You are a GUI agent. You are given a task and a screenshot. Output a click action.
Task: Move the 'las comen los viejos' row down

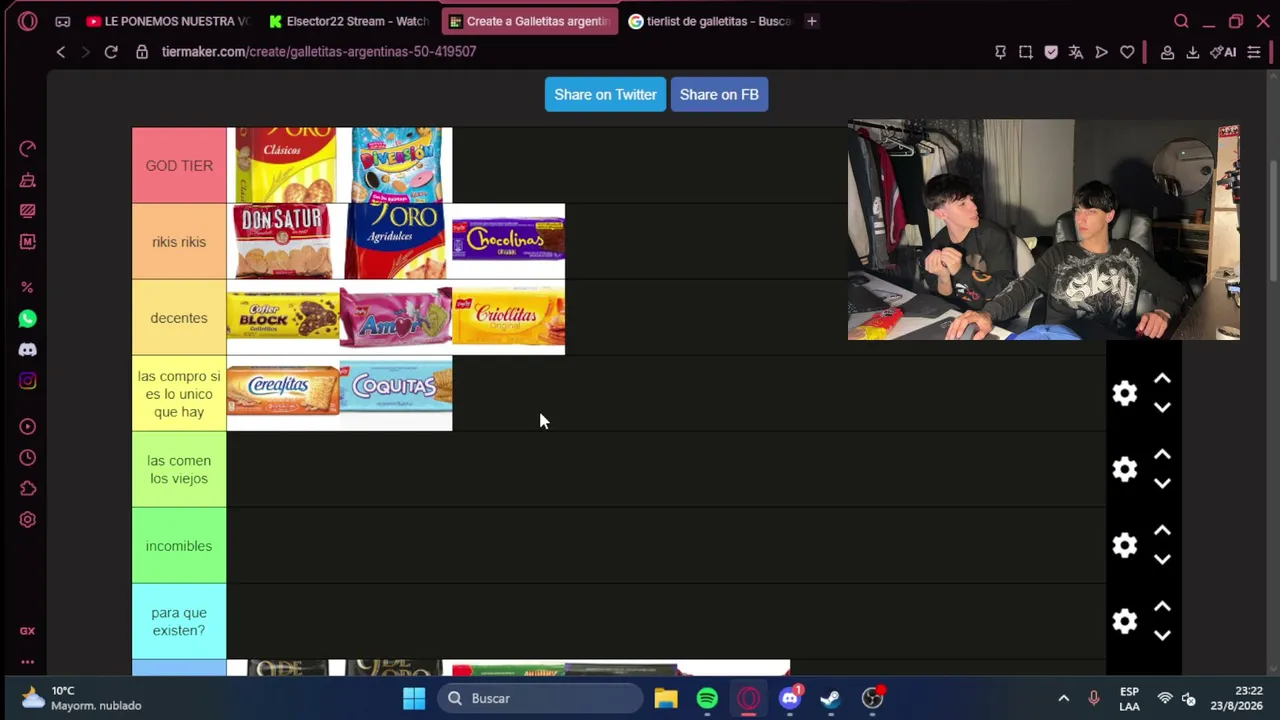click(1162, 483)
